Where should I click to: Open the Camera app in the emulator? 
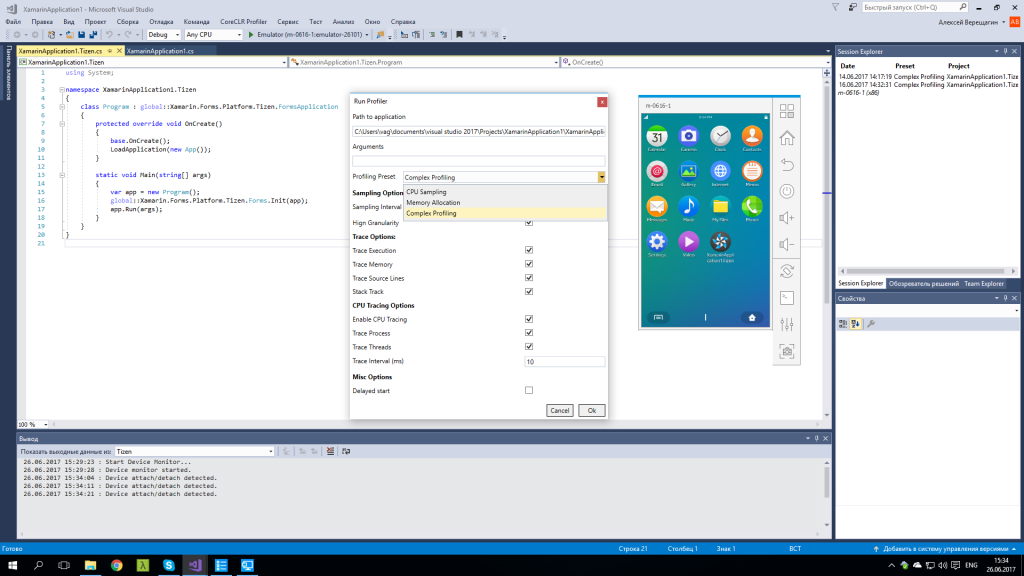pyautogui.click(x=688, y=138)
